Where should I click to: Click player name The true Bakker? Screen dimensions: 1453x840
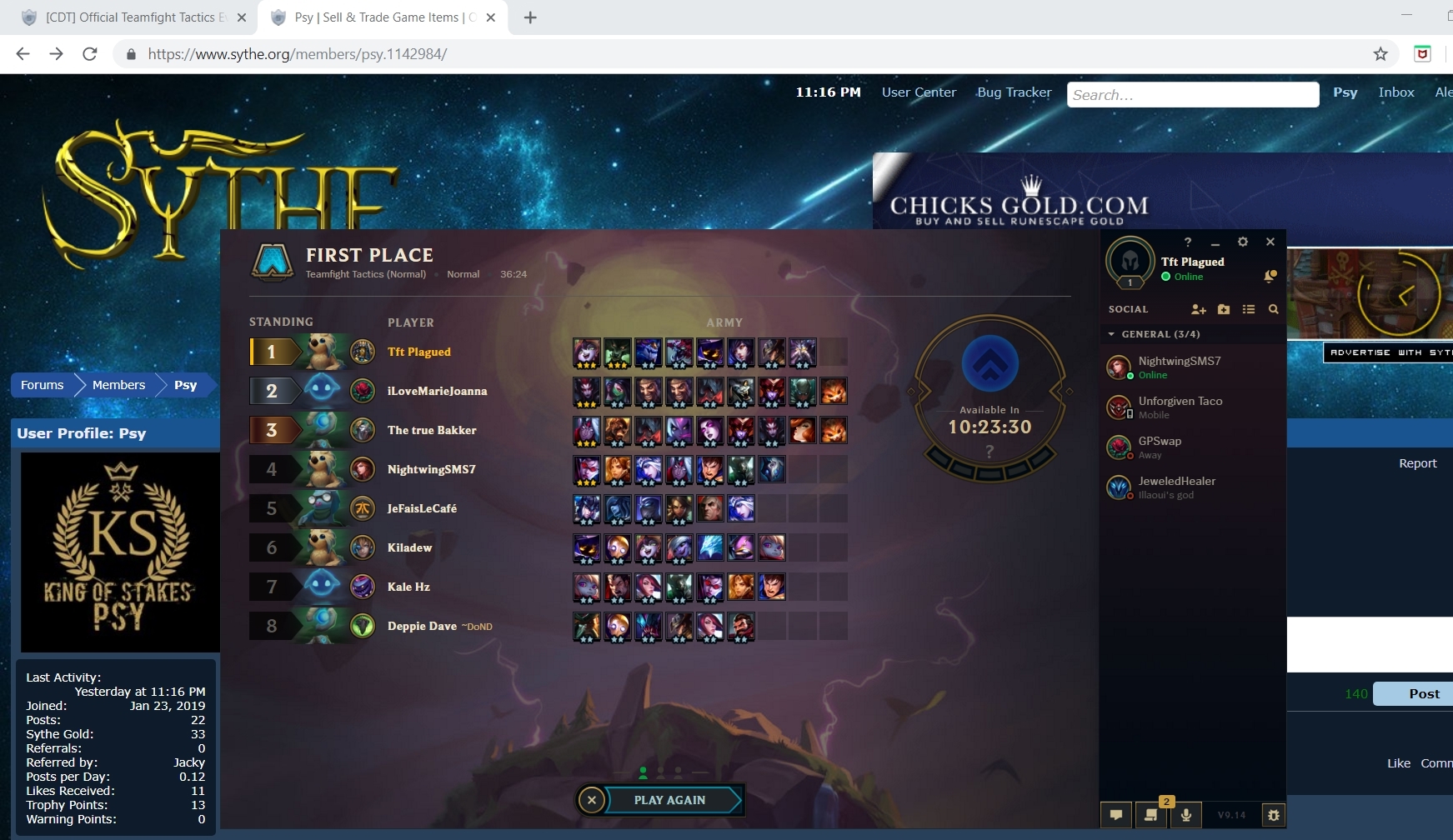[x=432, y=430]
